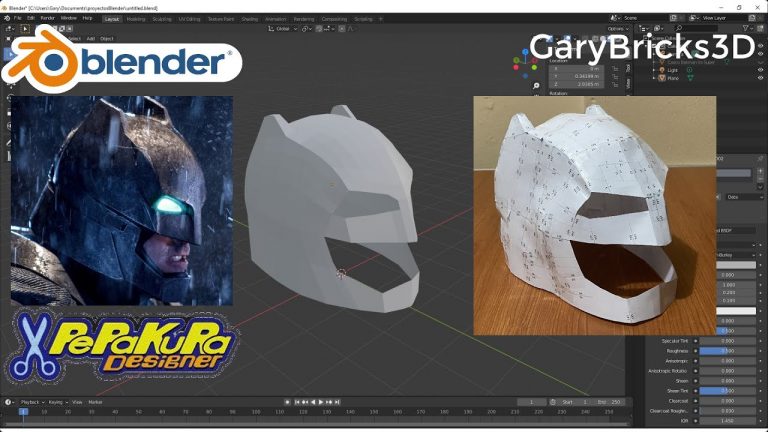Open the outliner filter dropdown

coord(747,29)
